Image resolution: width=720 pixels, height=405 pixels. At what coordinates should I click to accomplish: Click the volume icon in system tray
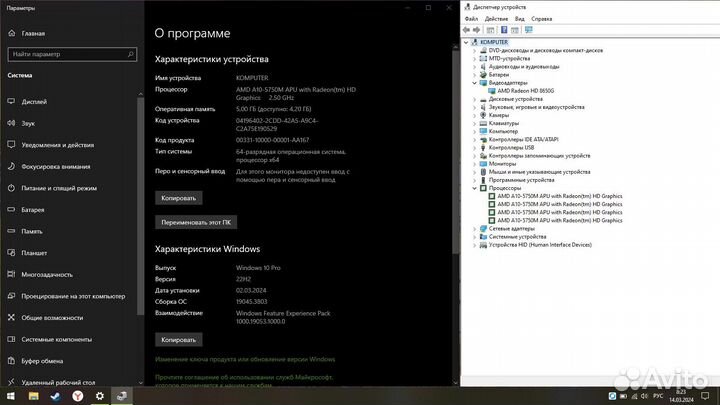[x=644, y=396]
